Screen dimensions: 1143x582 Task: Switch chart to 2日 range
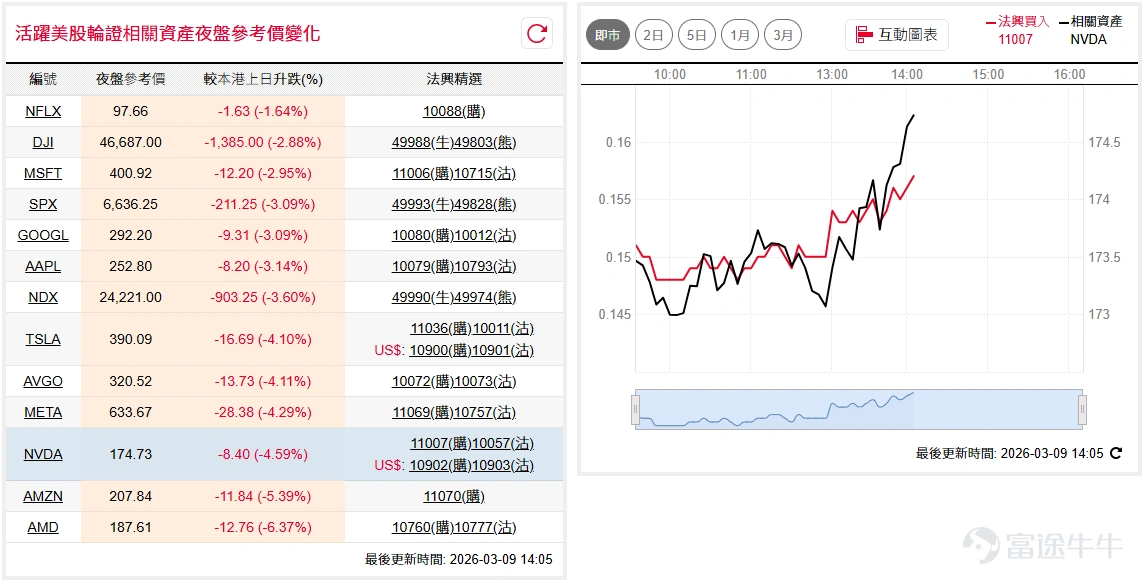(x=653, y=35)
